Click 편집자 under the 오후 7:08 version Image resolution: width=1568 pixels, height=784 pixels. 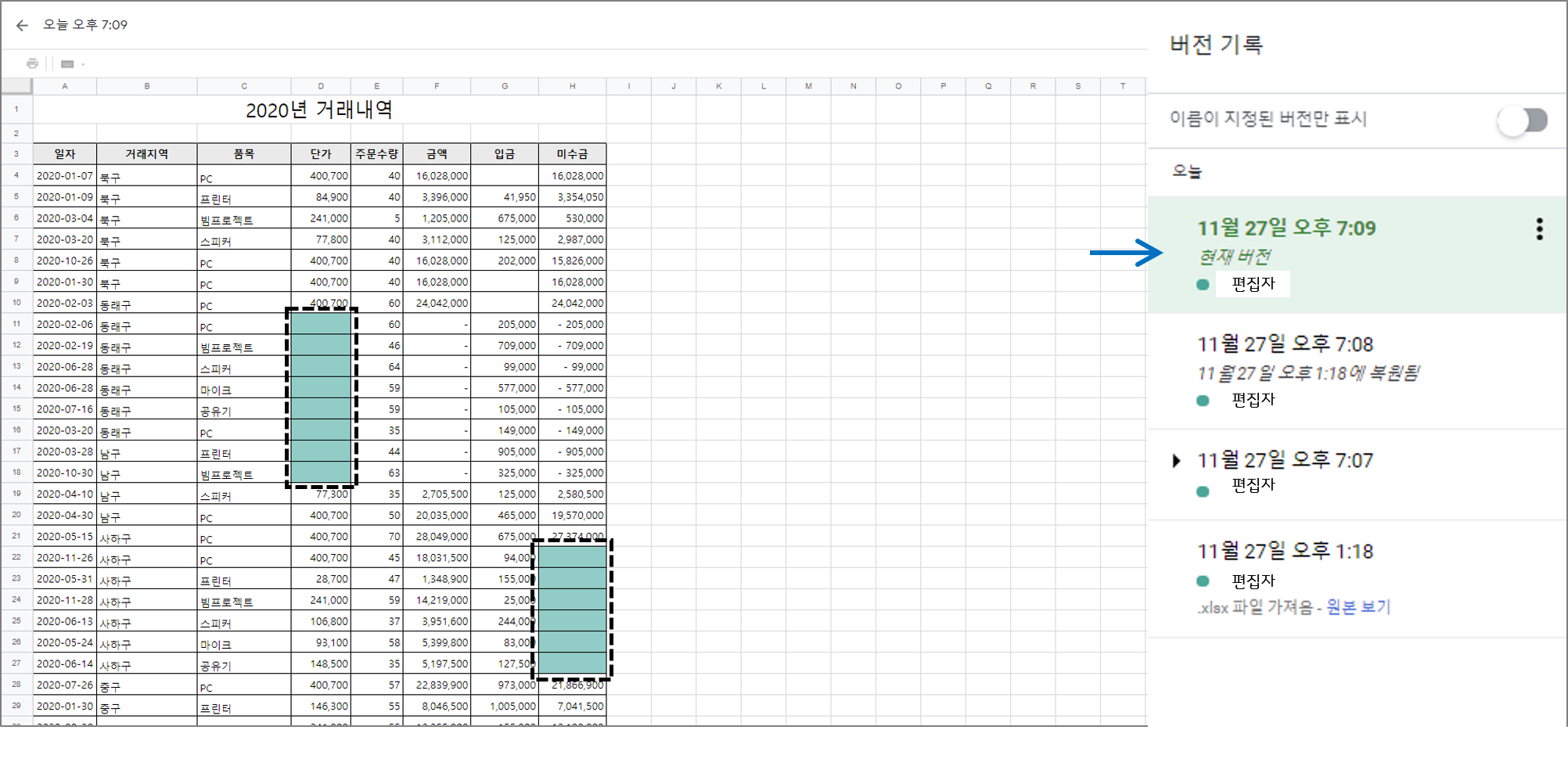coord(1253,400)
